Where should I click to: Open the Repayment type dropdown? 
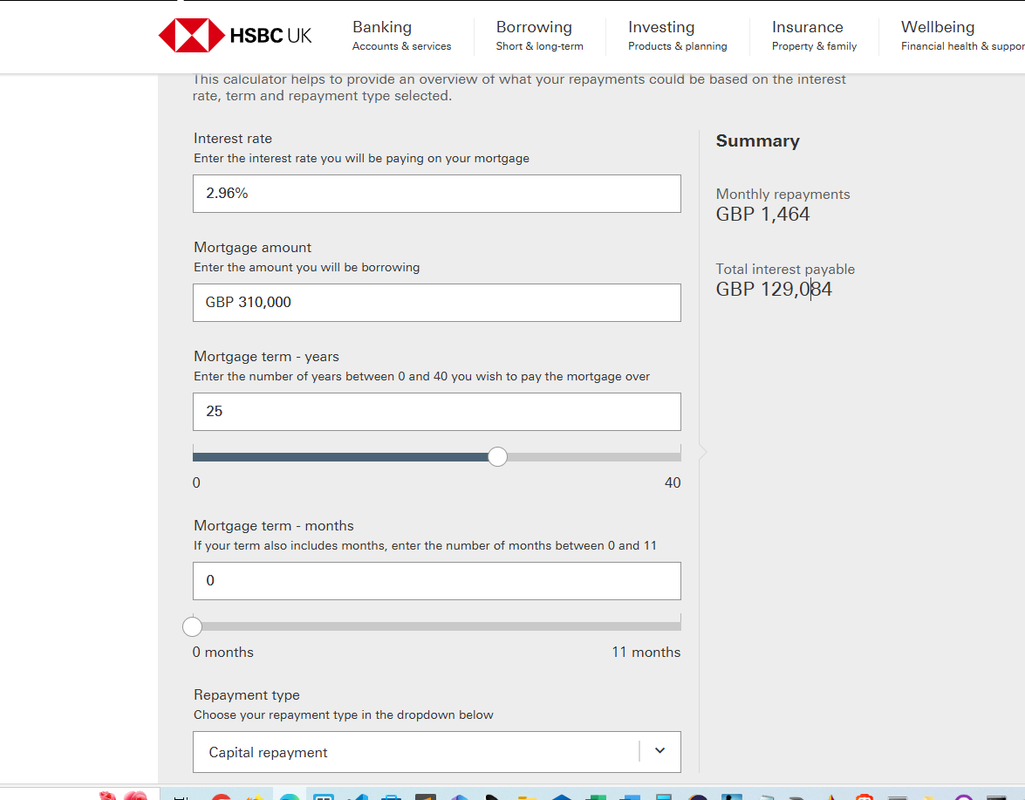437,752
